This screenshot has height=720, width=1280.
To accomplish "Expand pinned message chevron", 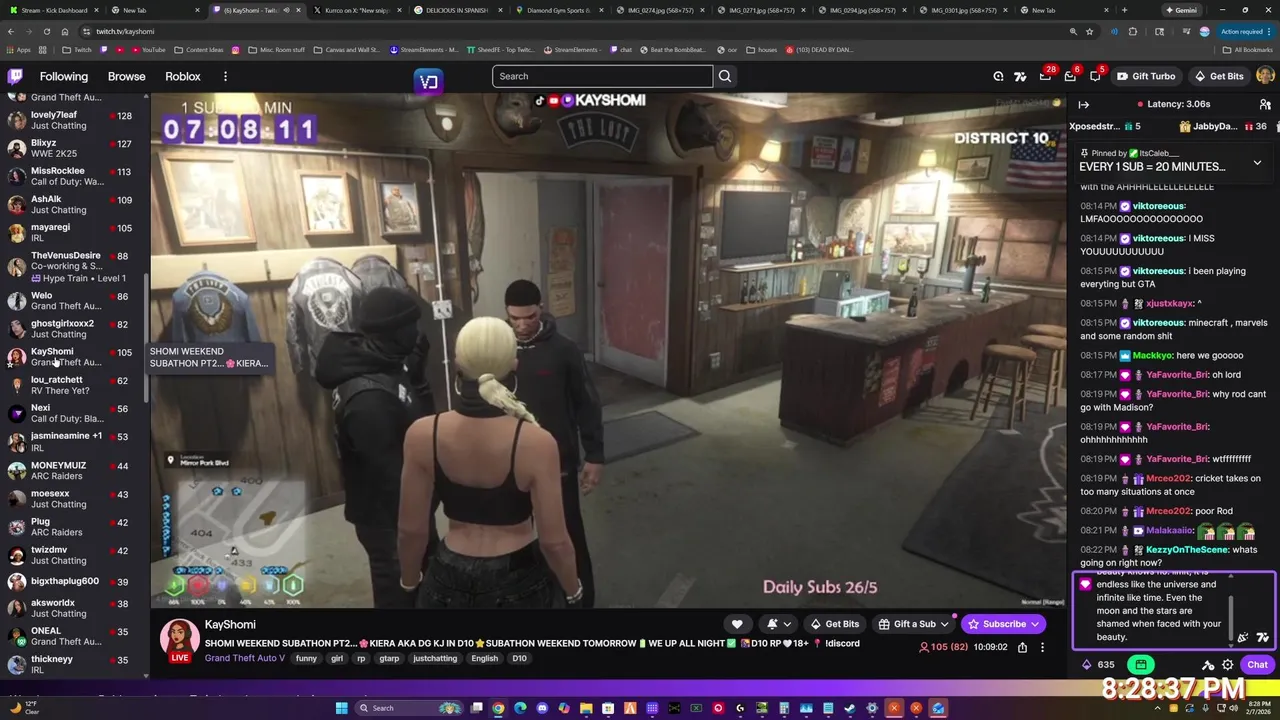I will coord(1257,163).
